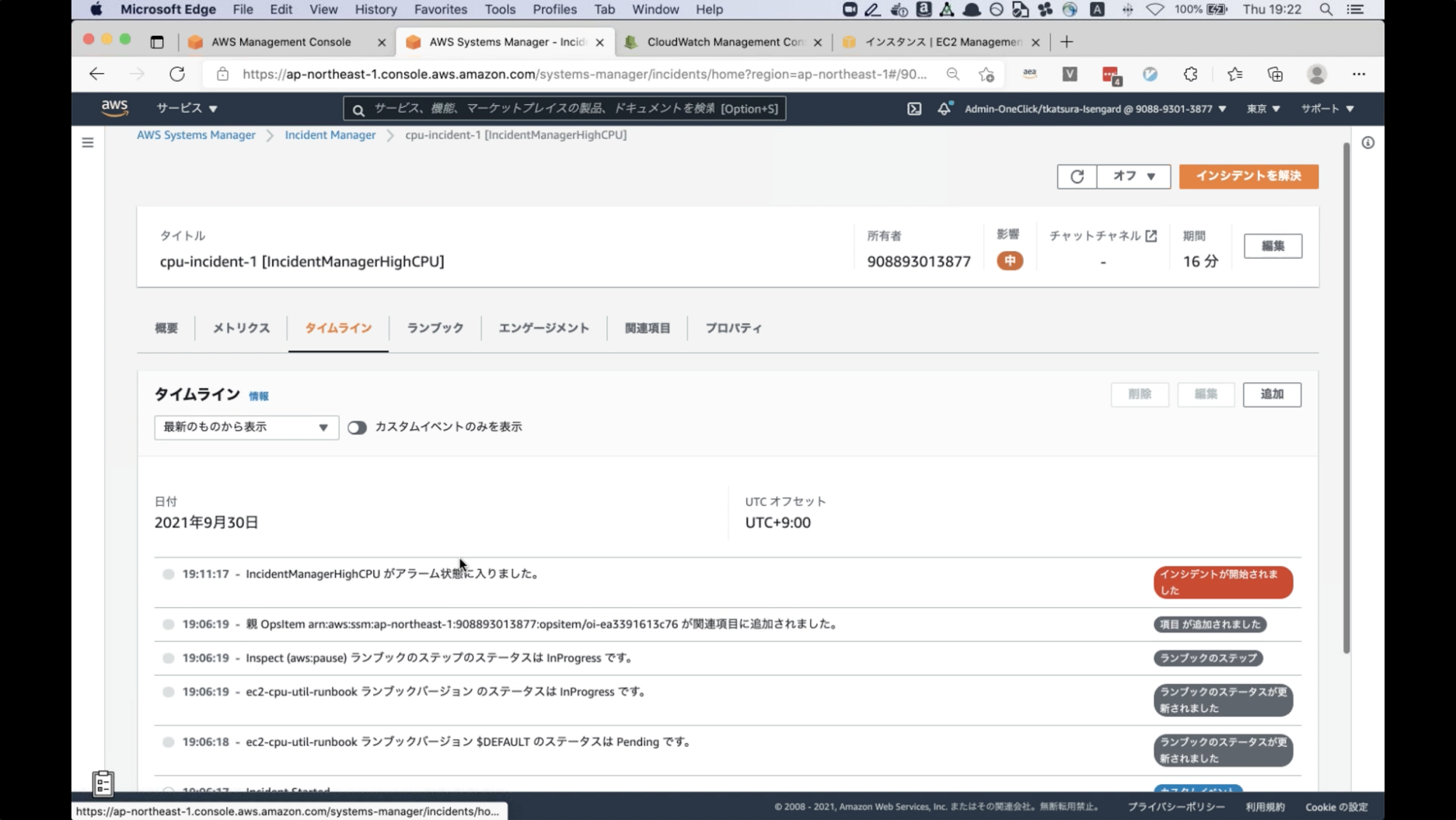1456x820 pixels.
Task: Open macOS Control Center icon
Action: click(x=1356, y=9)
